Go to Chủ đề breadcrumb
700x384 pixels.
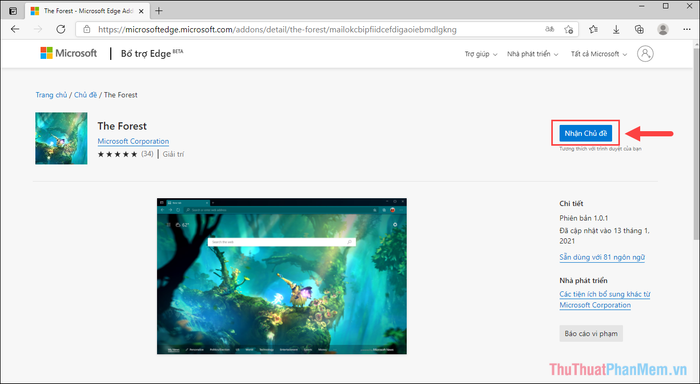[x=85, y=95]
